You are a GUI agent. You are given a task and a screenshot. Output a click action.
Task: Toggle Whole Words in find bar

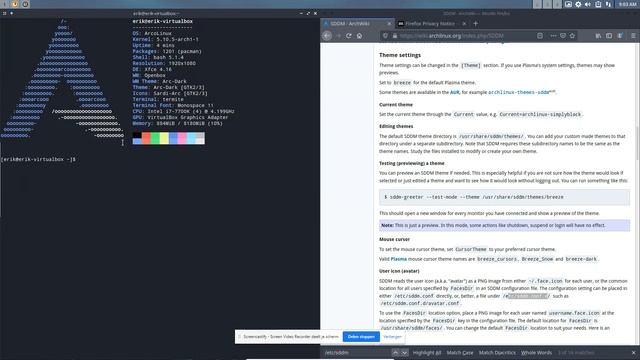click(x=536, y=353)
